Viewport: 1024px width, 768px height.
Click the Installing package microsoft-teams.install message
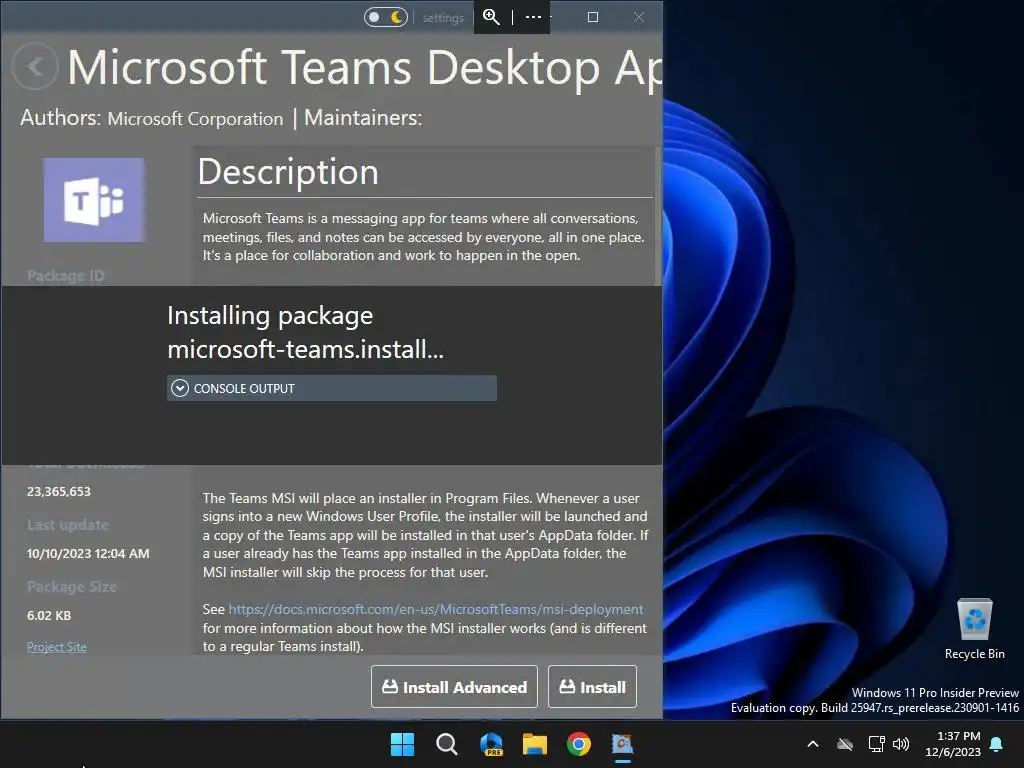point(306,332)
